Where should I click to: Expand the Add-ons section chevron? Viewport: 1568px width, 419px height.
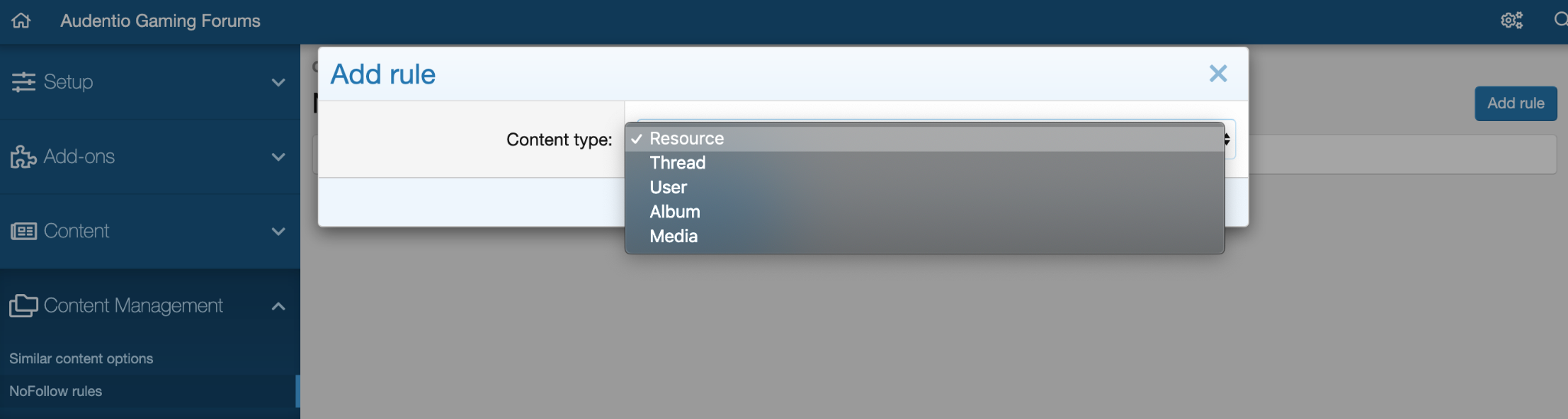(279, 157)
